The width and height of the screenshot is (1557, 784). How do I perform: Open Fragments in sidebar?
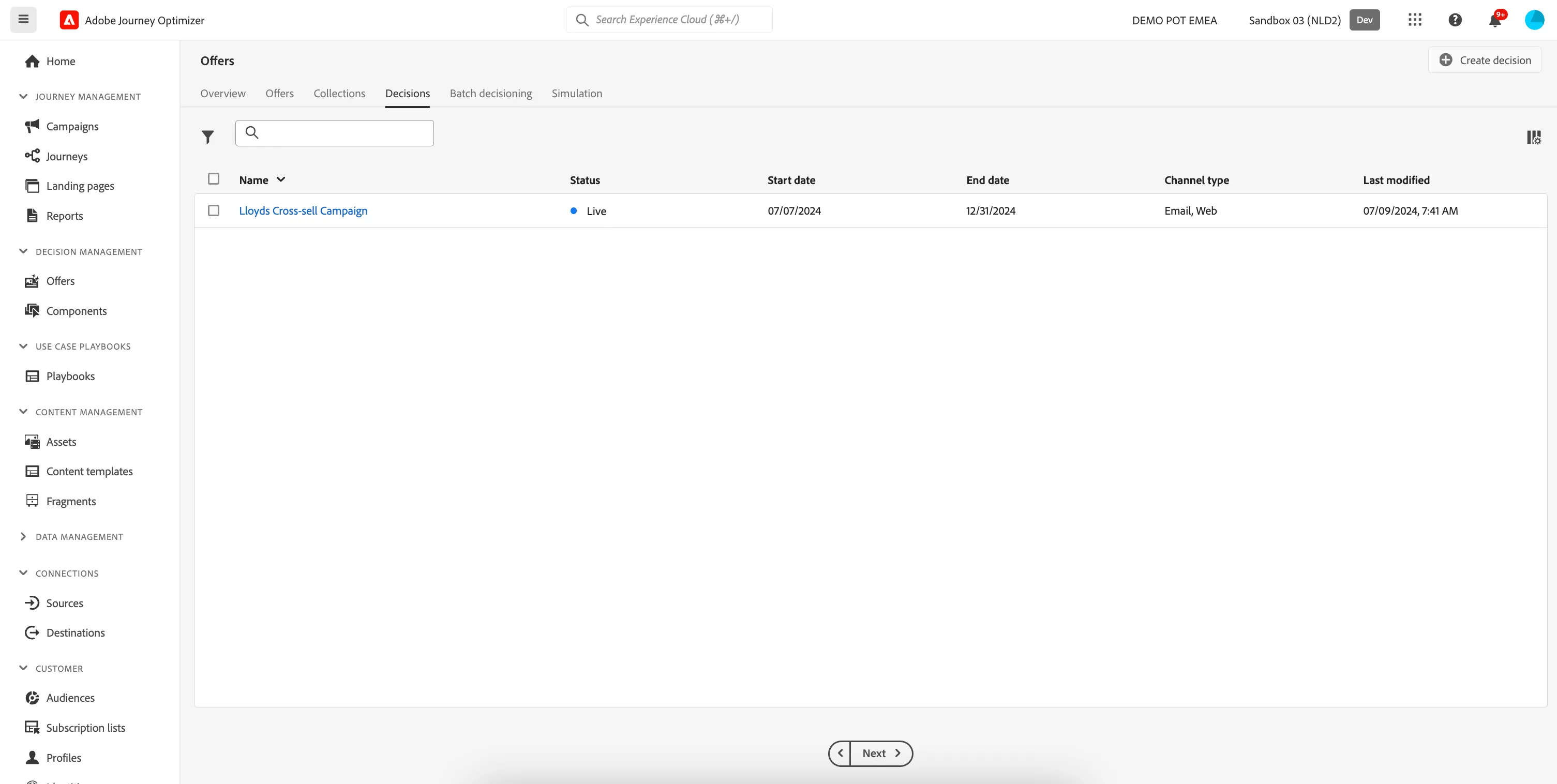click(x=71, y=501)
